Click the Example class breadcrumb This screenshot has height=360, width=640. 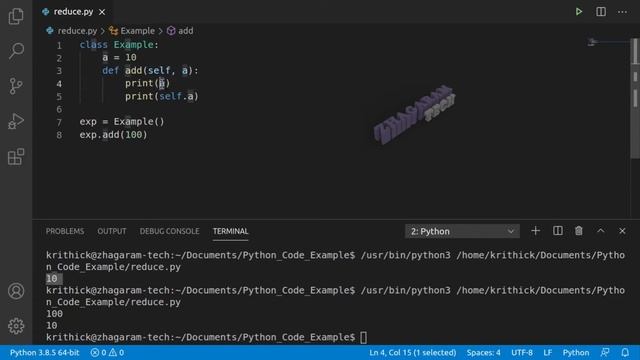132,31
